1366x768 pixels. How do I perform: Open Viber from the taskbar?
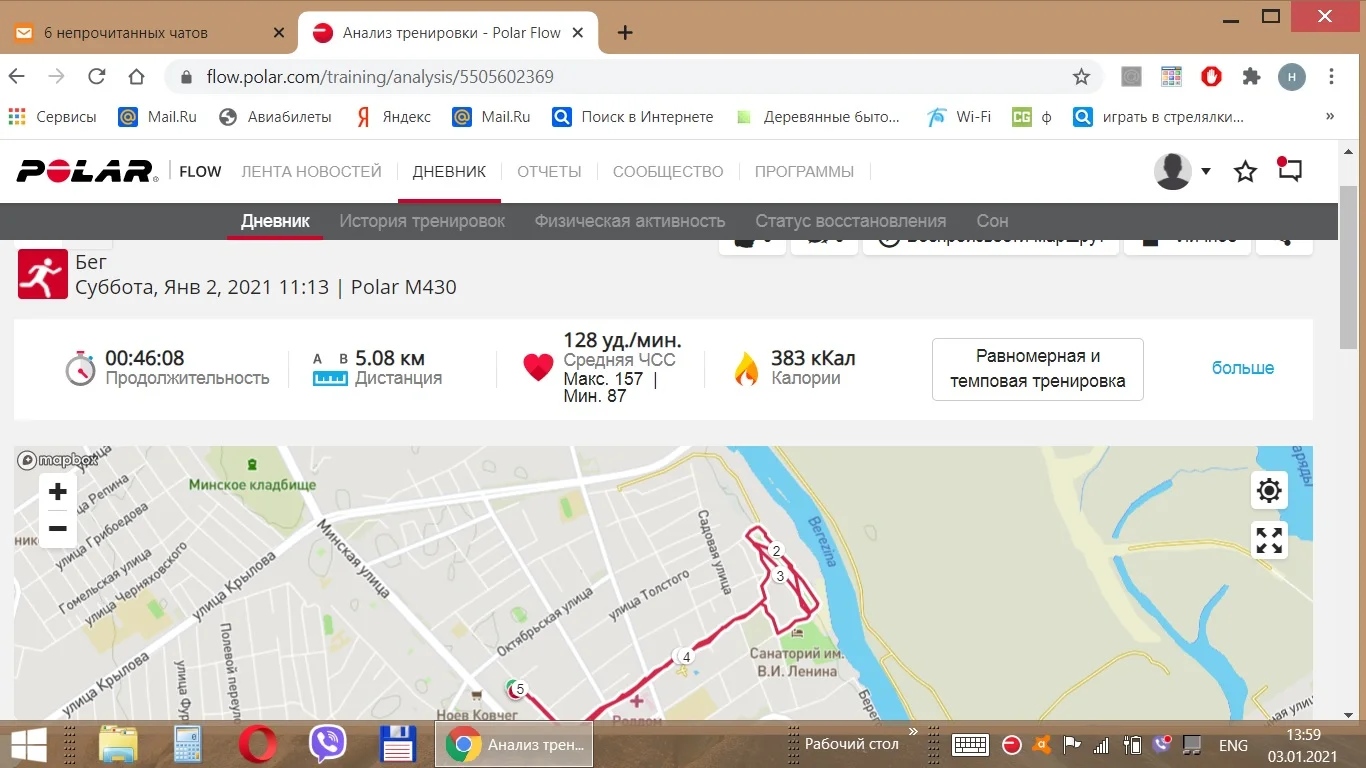(x=327, y=745)
